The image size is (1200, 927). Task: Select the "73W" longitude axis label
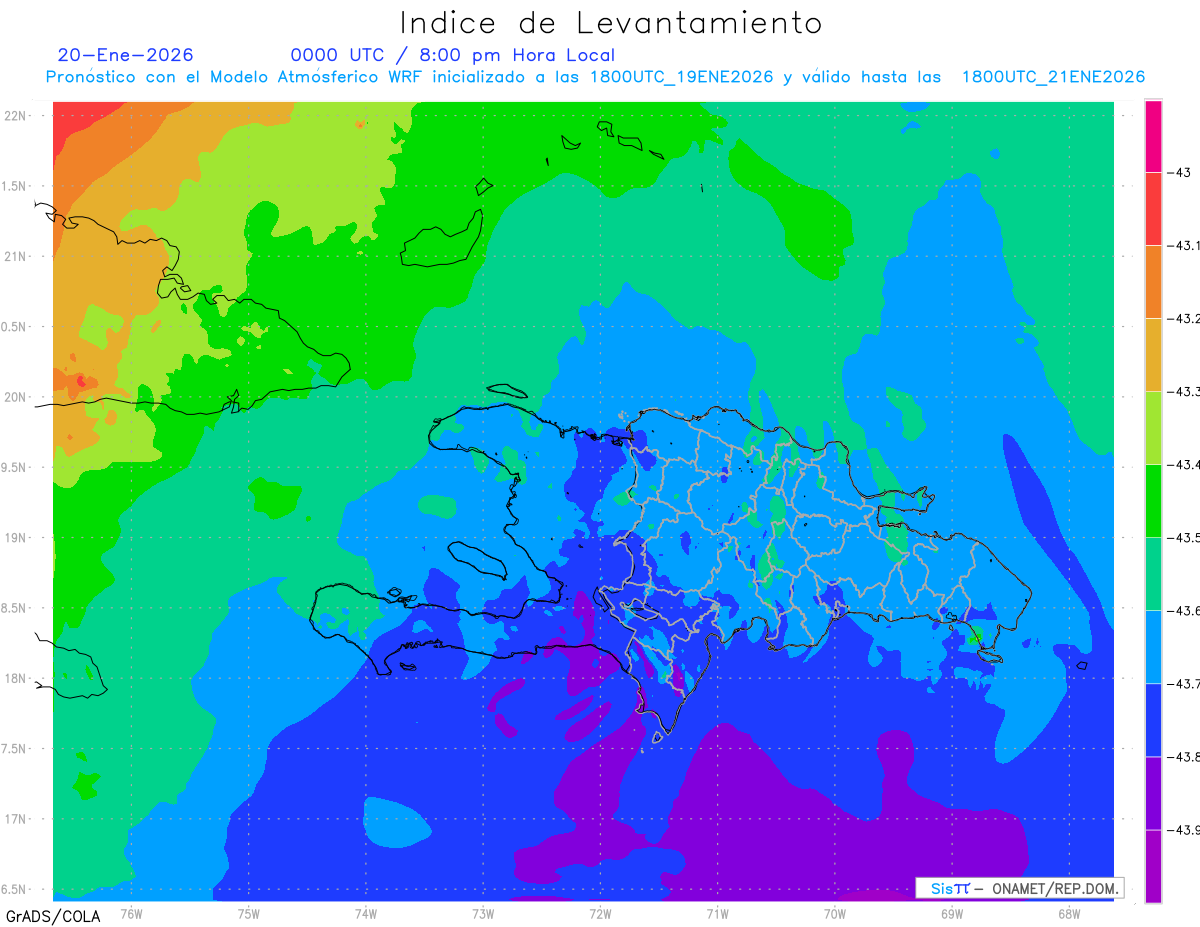click(483, 913)
